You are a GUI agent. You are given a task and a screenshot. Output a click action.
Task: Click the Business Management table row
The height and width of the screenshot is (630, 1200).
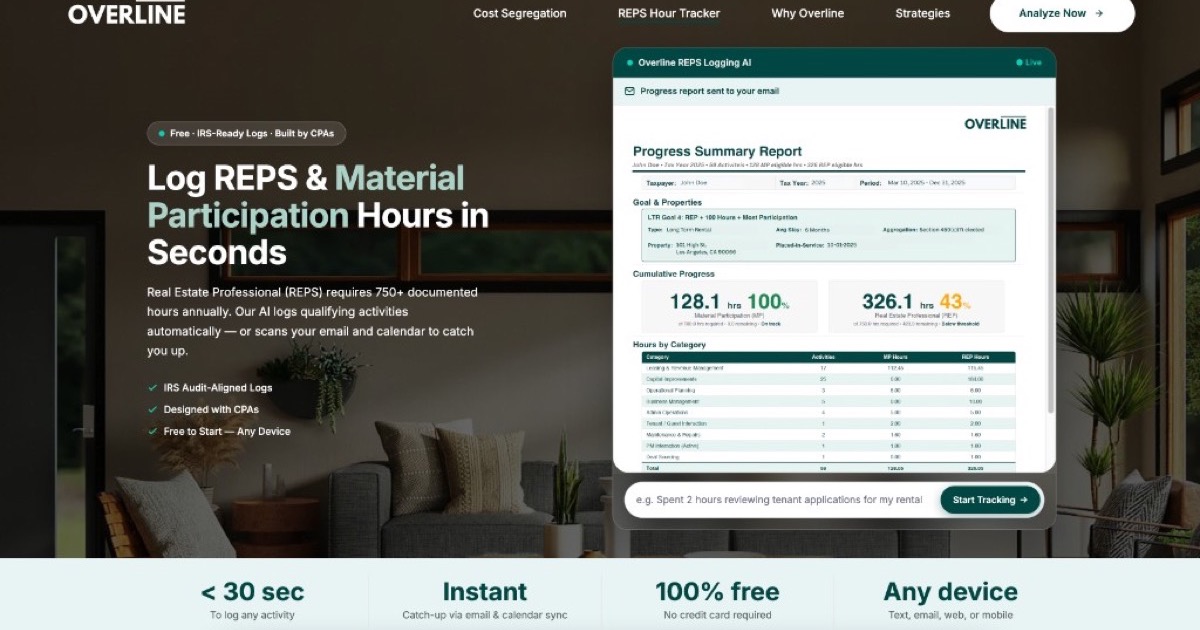pyautogui.click(x=828, y=401)
